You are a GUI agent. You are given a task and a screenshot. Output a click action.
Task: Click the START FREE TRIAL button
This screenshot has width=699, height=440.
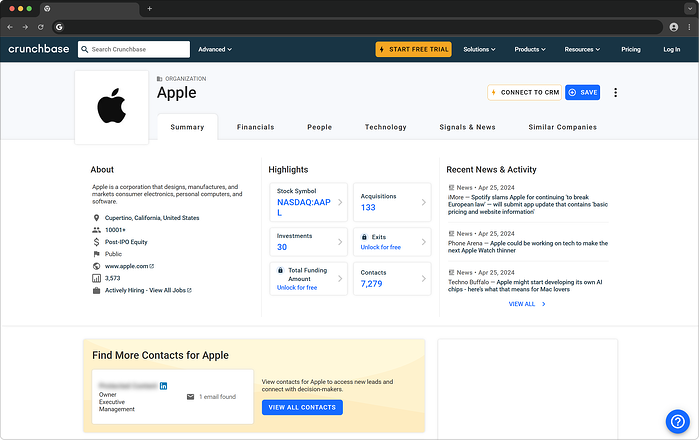click(x=413, y=49)
